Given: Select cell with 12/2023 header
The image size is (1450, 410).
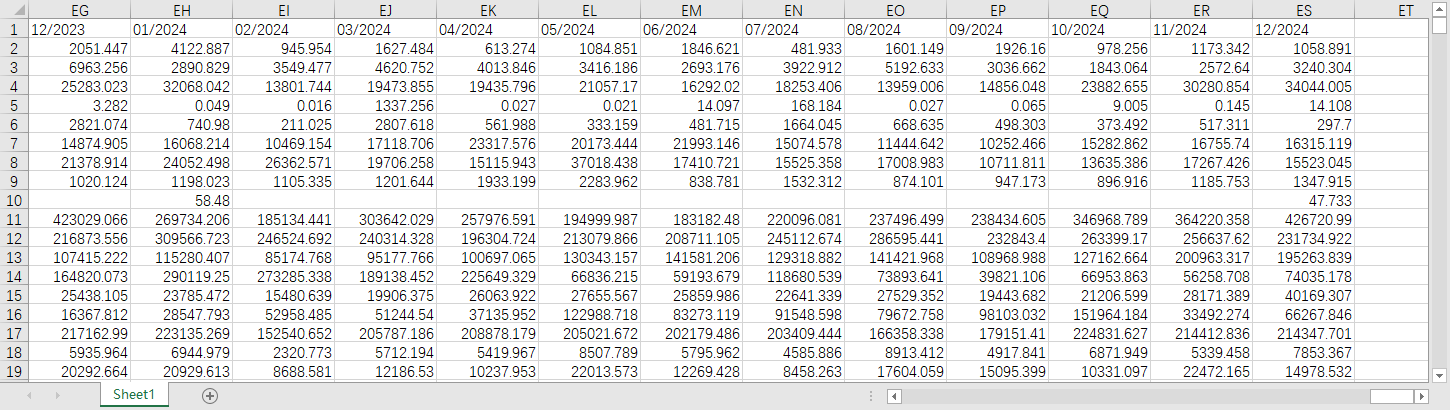Looking at the screenshot, I should click(x=79, y=29).
